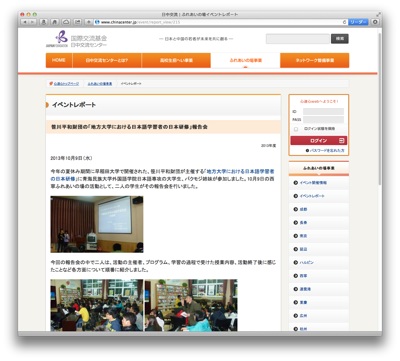This screenshot has height=361, width=400.
Task: Click the add bookmark plus button
Action: coord(89,22)
